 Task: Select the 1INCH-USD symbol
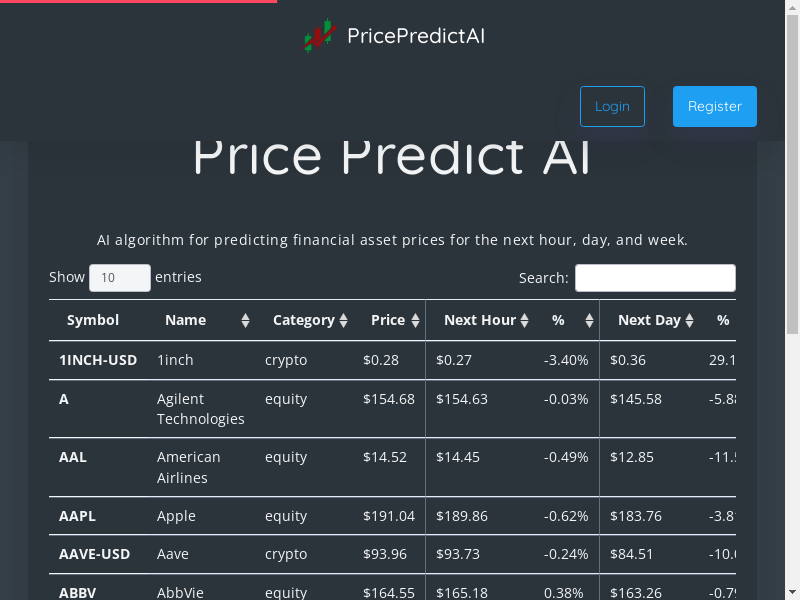click(98, 360)
